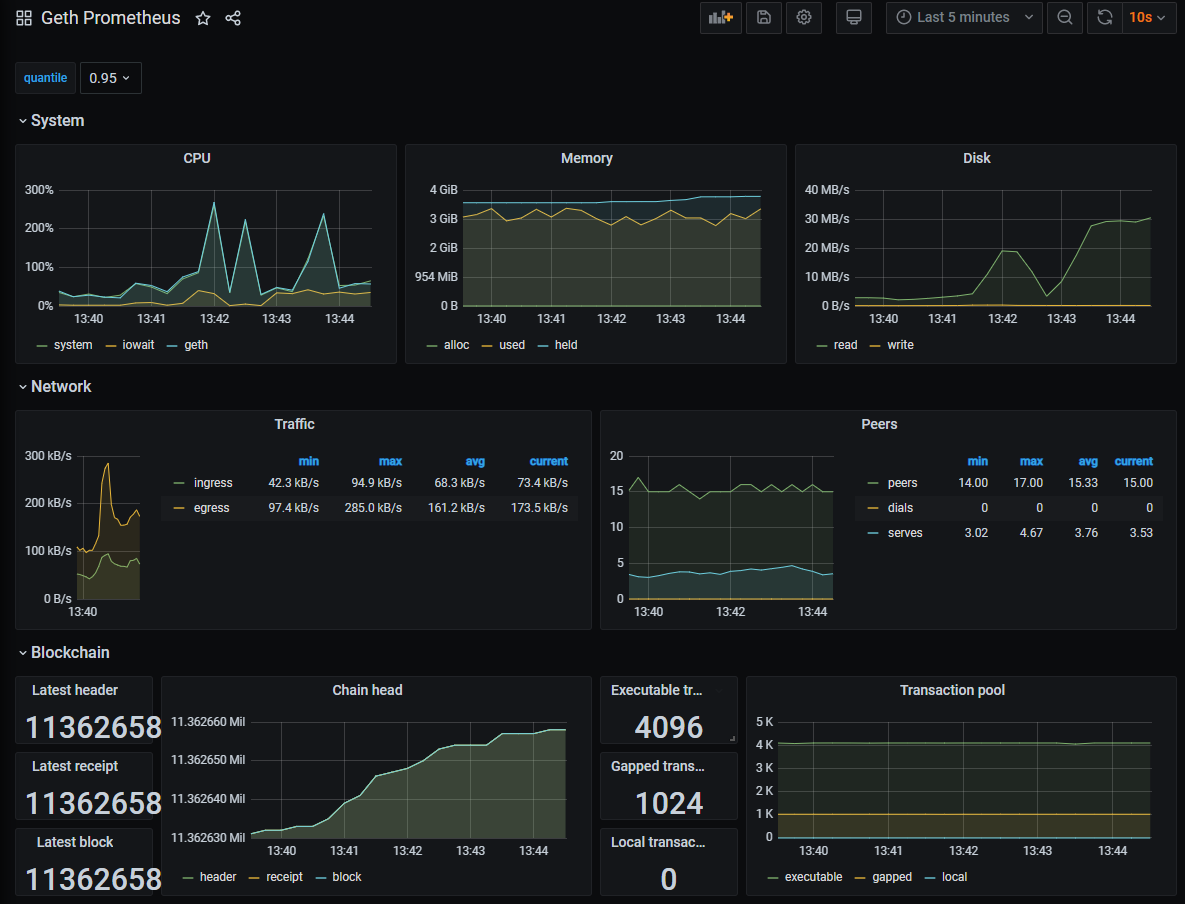Image resolution: width=1185 pixels, height=904 pixels.
Task: Open the Memory panel title menu
Action: tap(587, 158)
